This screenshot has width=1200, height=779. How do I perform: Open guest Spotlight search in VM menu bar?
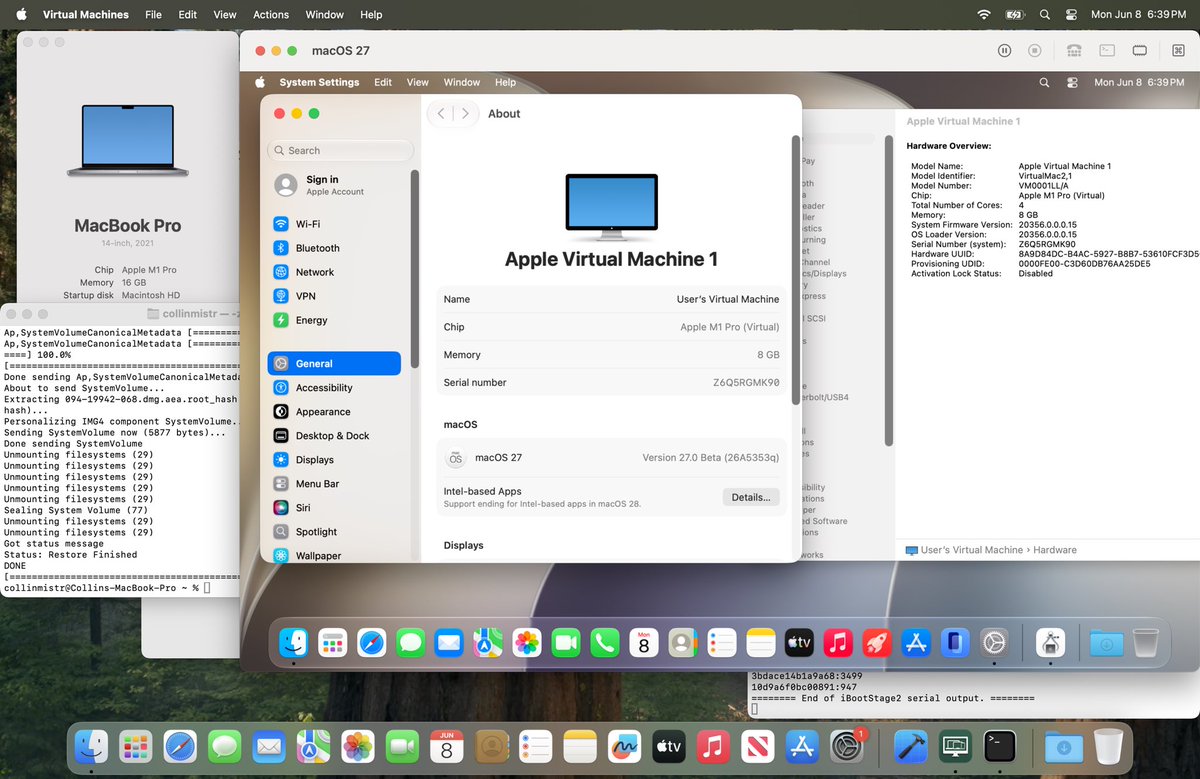[1044, 83]
